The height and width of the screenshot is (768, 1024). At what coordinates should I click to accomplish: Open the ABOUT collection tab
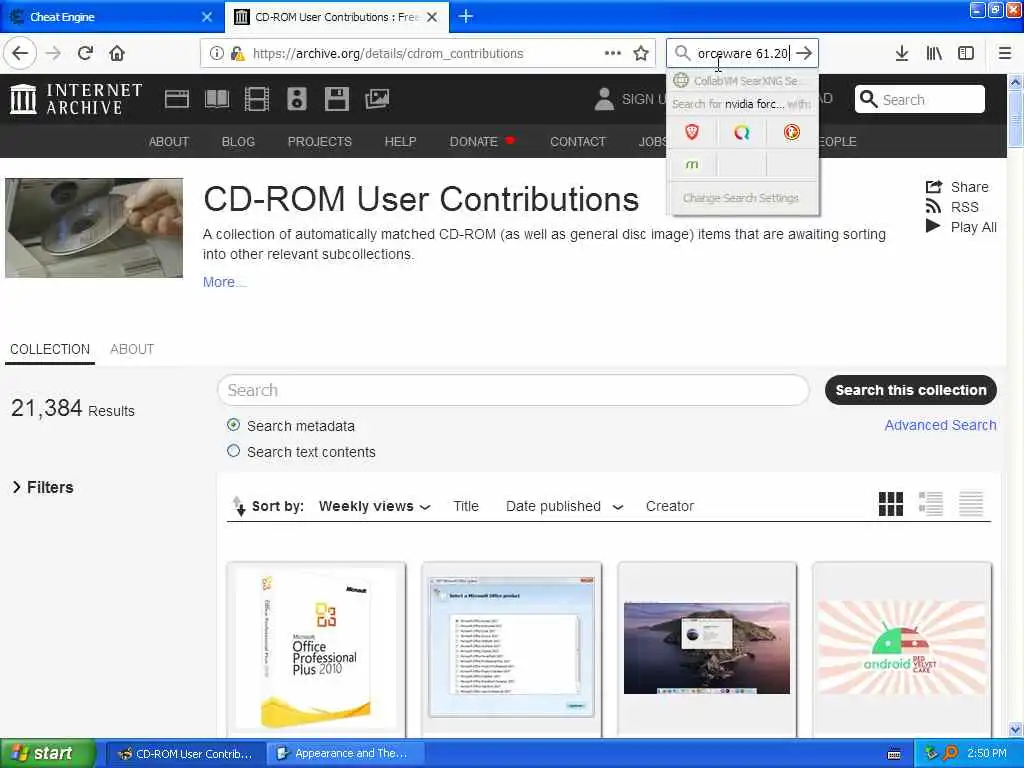point(132,349)
